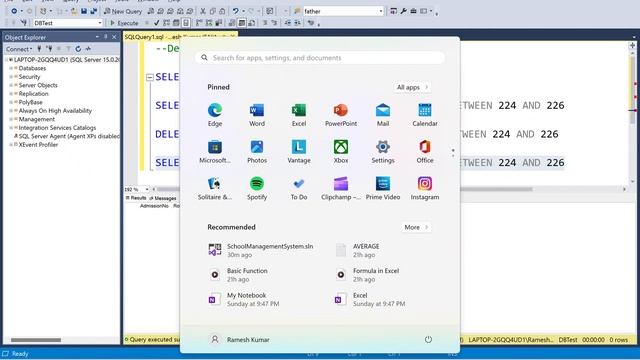Expand the Server Objects node

[11, 85]
